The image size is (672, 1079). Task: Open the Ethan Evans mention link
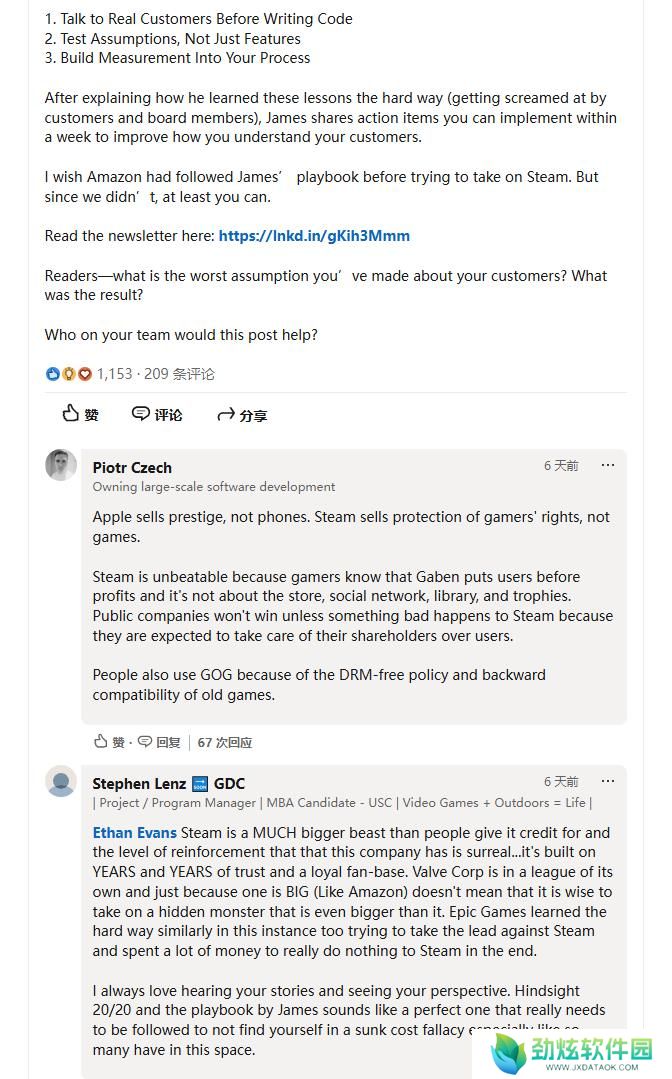point(135,833)
